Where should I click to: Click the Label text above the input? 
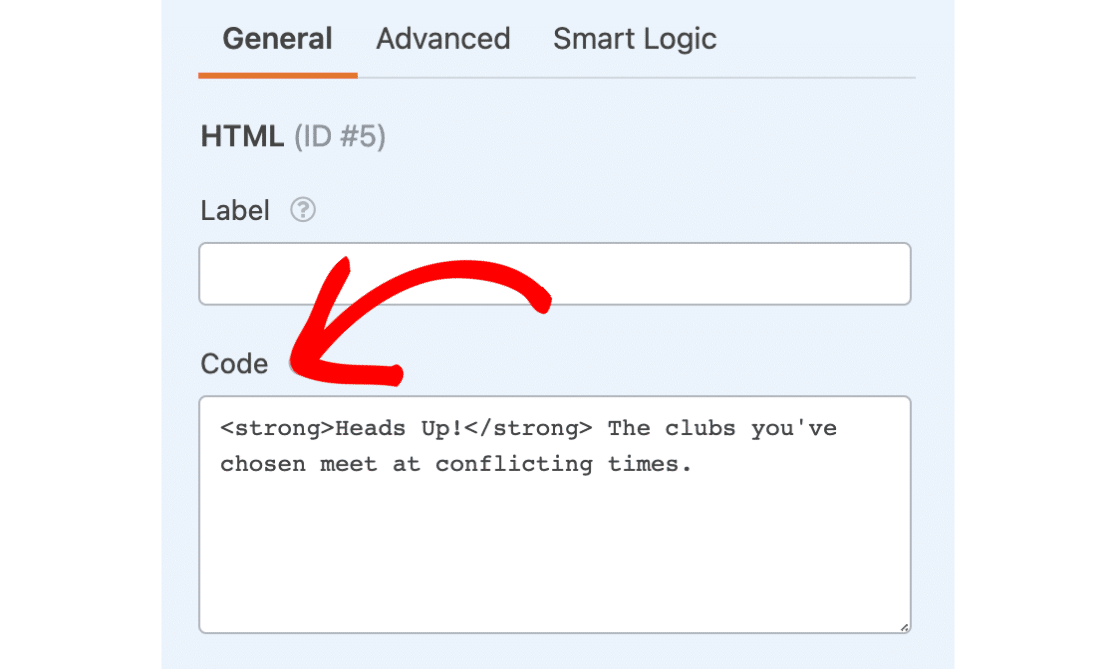pos(235,210)
